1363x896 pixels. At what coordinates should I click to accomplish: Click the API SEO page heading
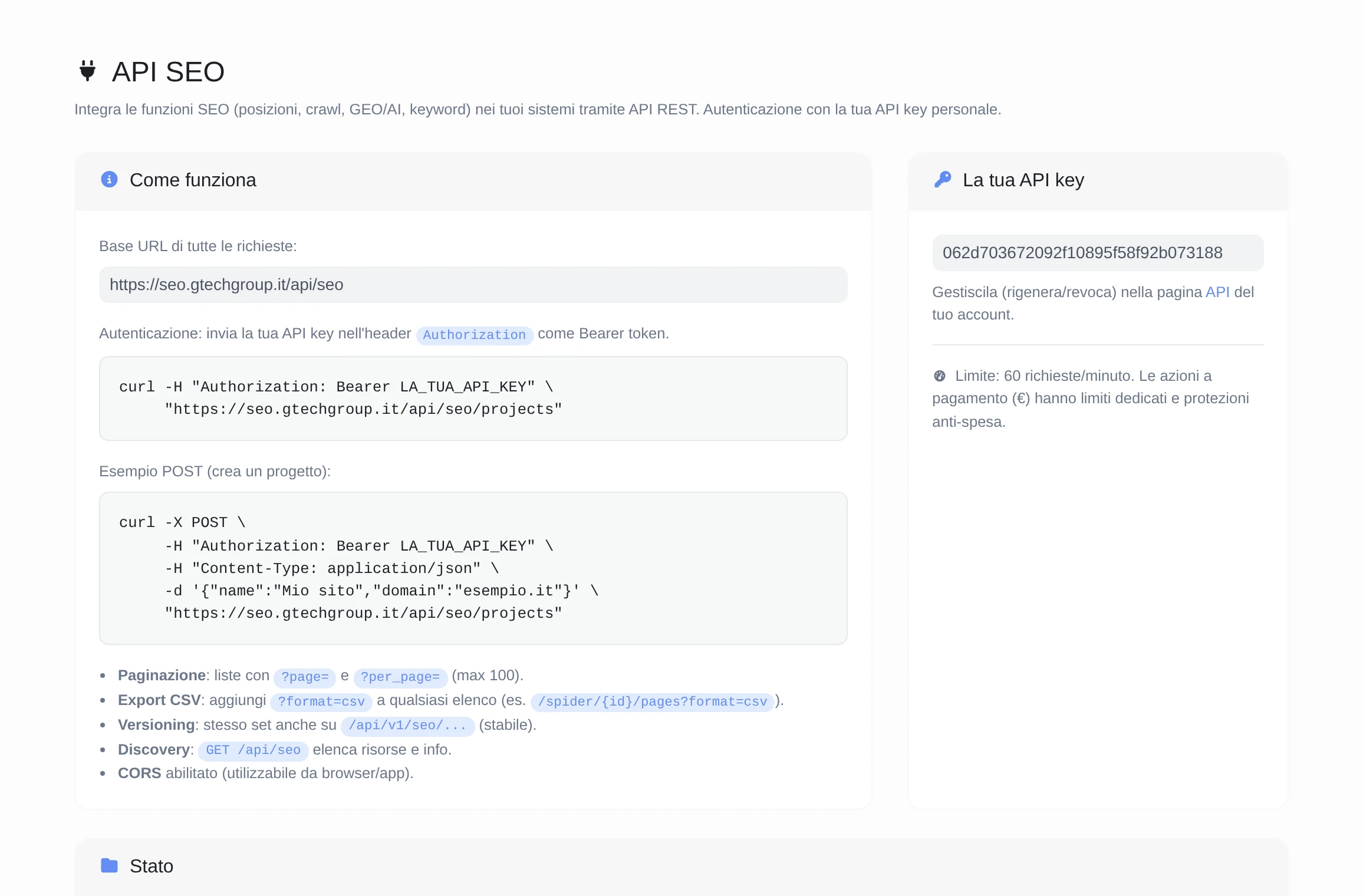click(168, 71)
